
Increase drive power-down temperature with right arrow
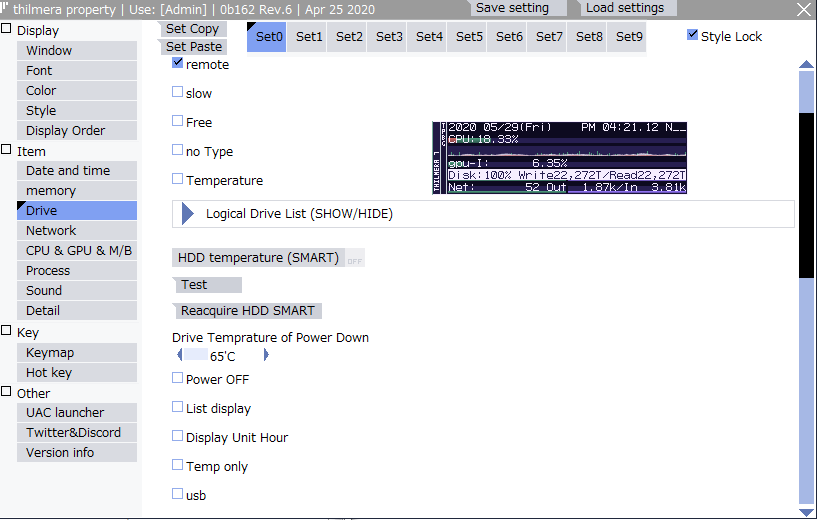click(266, 355)
